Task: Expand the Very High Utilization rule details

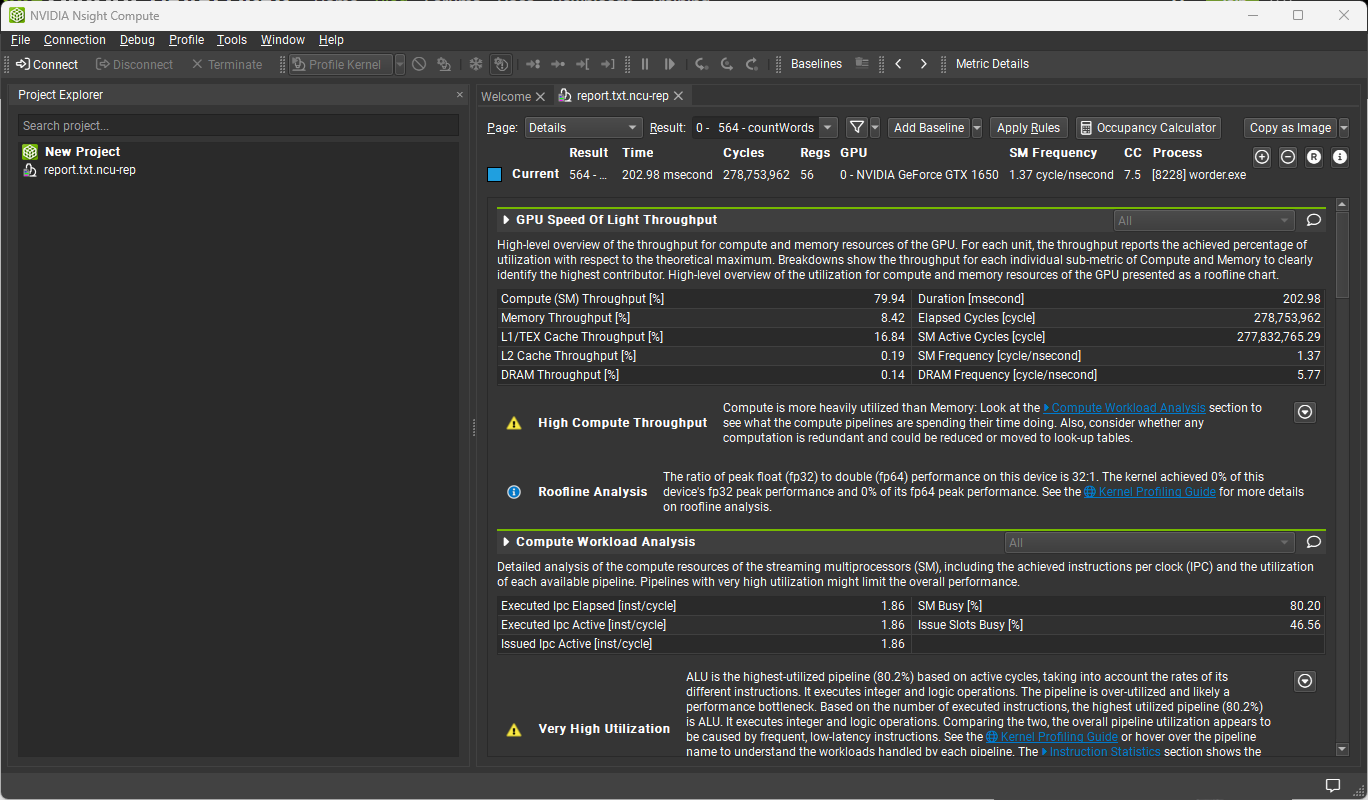Action: pyautogui.click(x=1305, y=681)
